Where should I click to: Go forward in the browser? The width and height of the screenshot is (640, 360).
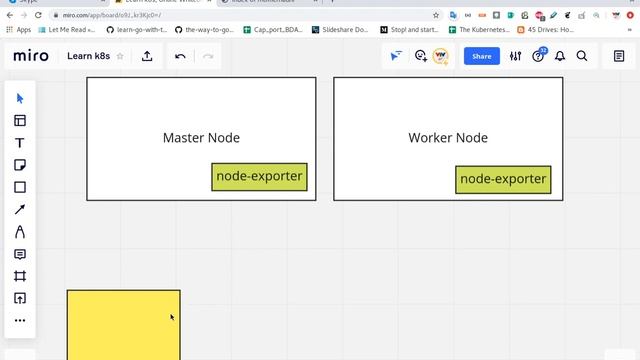tap(24, 15)
